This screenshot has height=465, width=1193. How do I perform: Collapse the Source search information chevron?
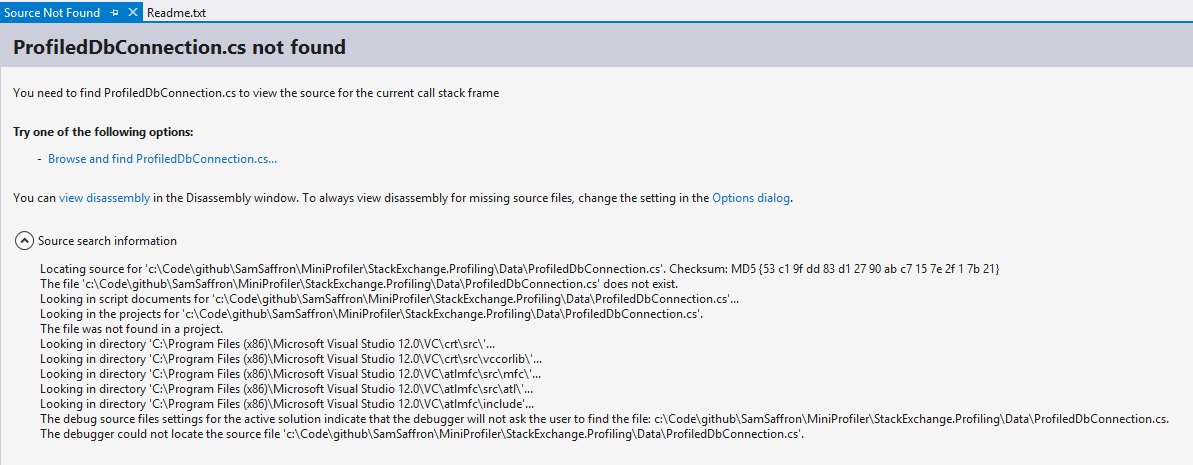pyautogui.click(x=24, y=241)
